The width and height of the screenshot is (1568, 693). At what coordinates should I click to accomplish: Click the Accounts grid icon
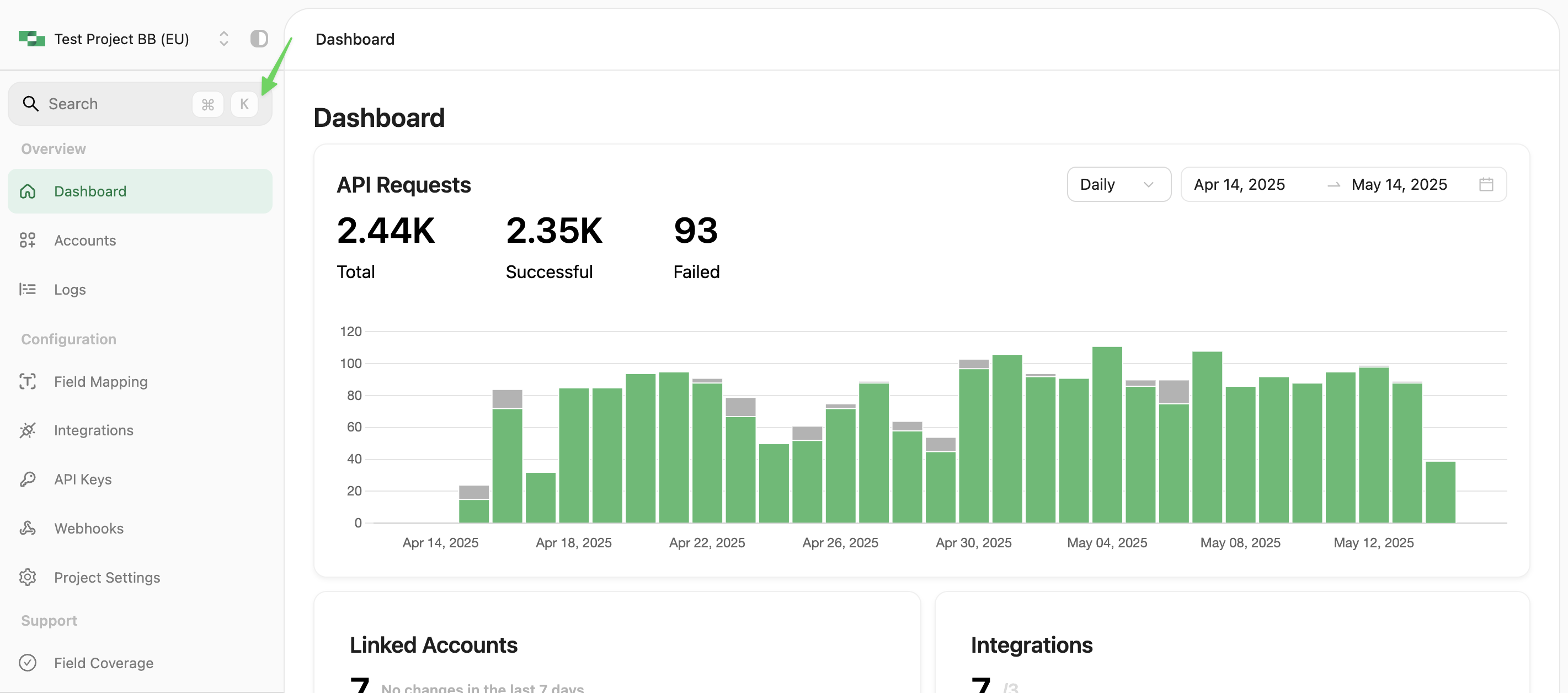[x=28, y=241]
